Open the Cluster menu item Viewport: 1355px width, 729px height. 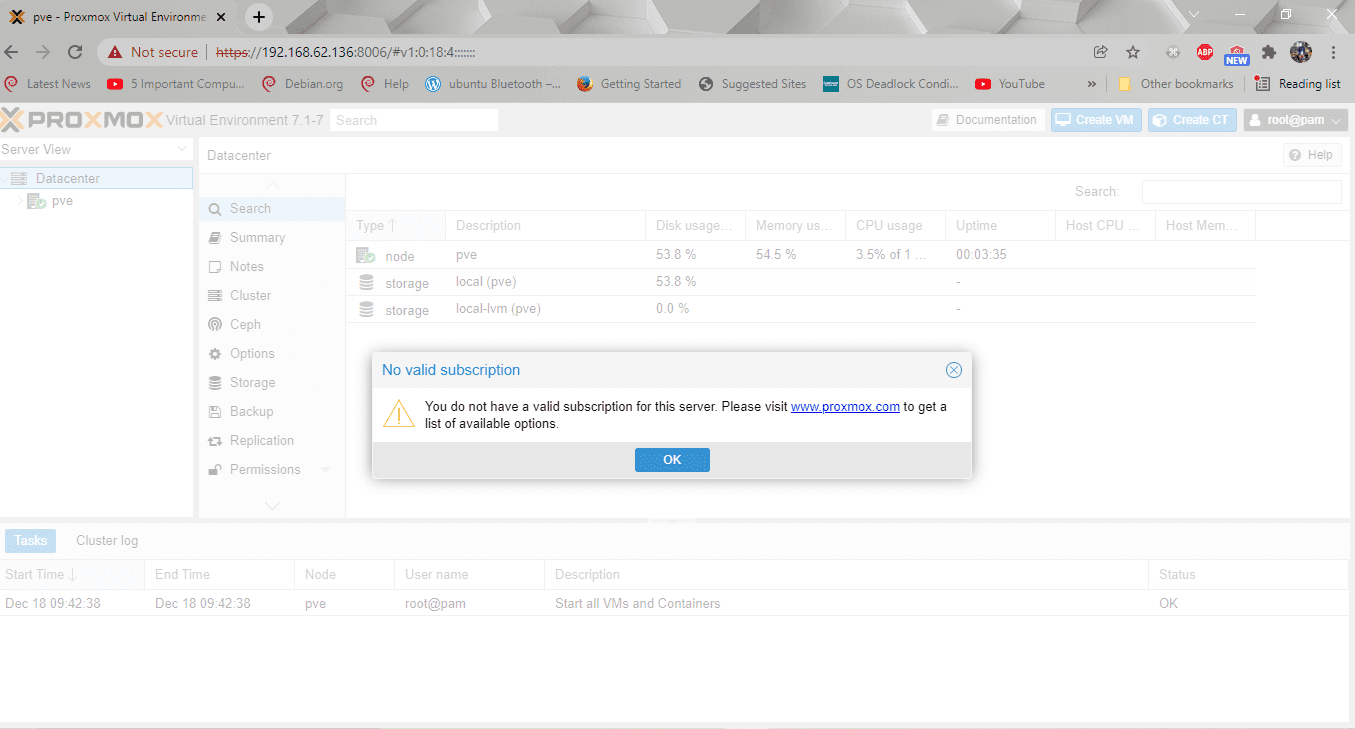coord(272,295)
